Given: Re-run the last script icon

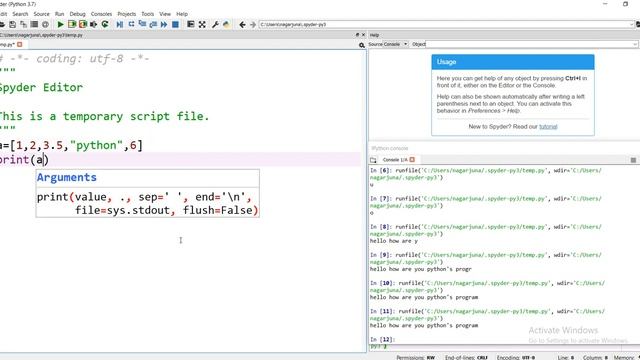Looking at the screenshot, I should (x=105, y=24).
